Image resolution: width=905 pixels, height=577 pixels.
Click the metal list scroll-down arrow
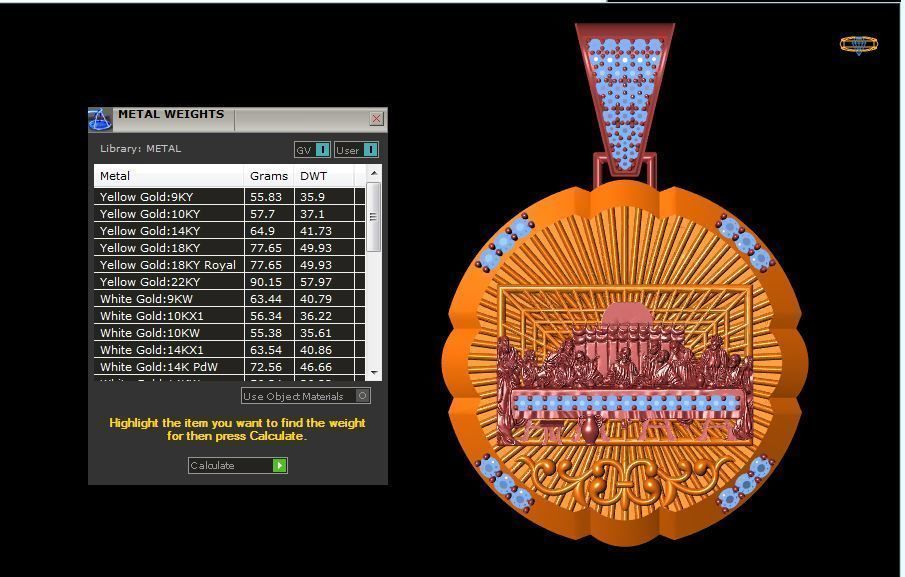coord(374,373)
